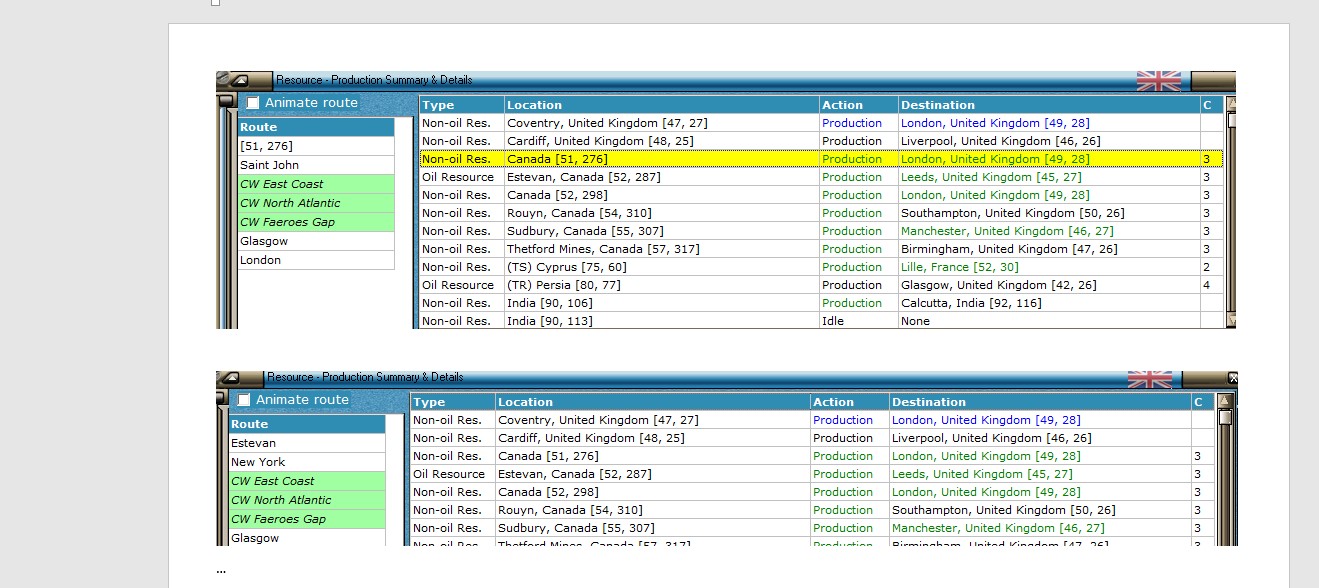Sort by Destination column in upper window
1319x588 pixels.
click(x=1049, y=105)
